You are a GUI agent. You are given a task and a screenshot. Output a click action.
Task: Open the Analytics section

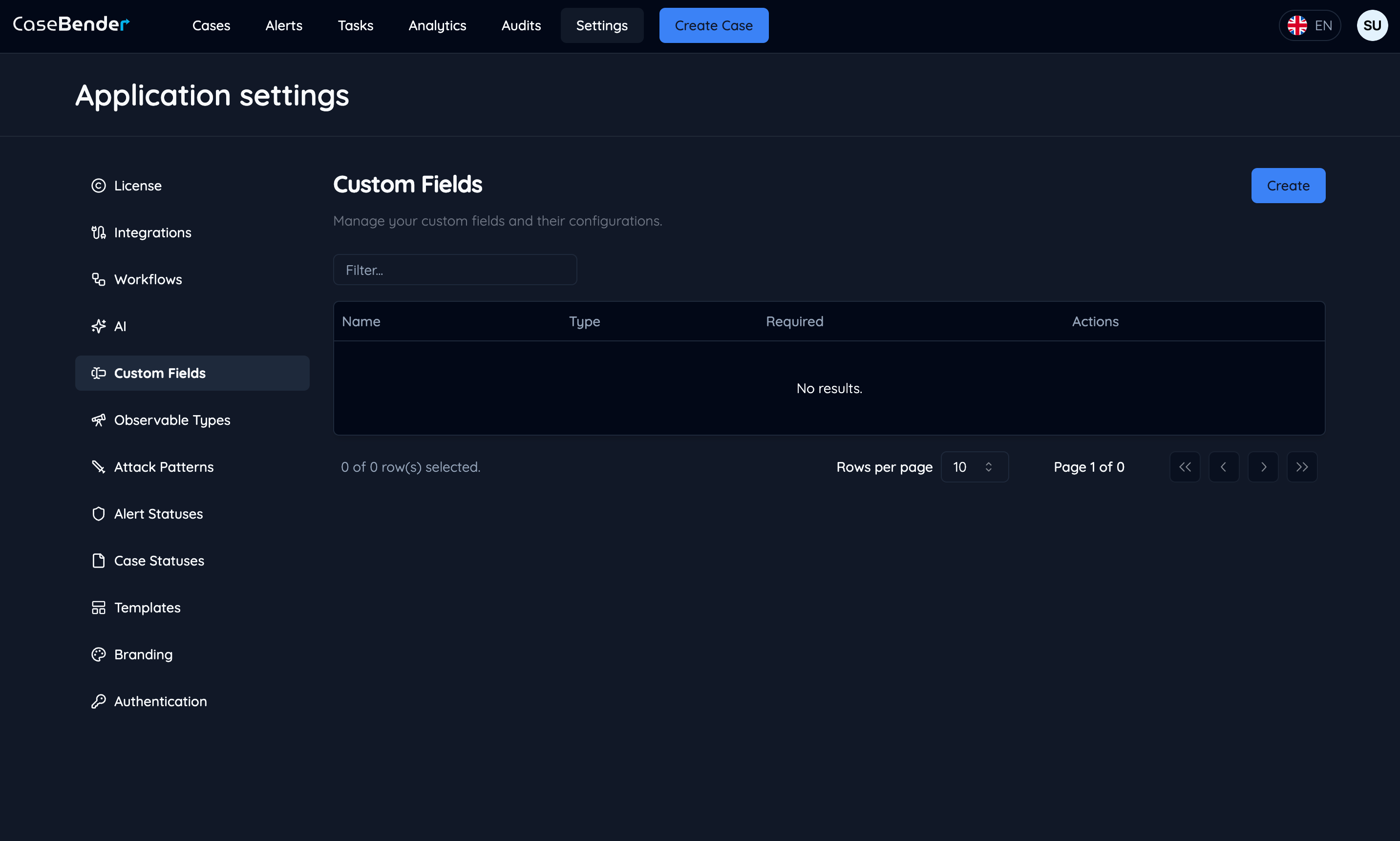point(437,25)
